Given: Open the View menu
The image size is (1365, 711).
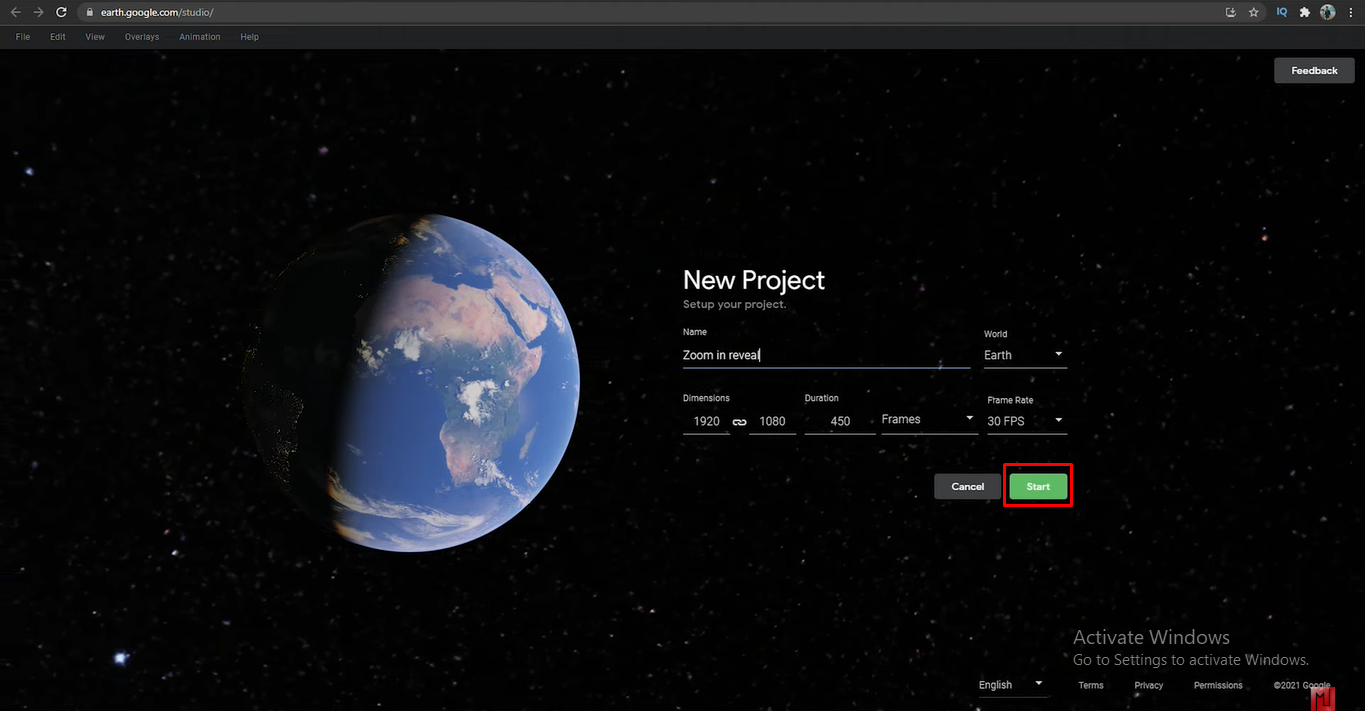Looking at the screenshot, I should point(95,37).
